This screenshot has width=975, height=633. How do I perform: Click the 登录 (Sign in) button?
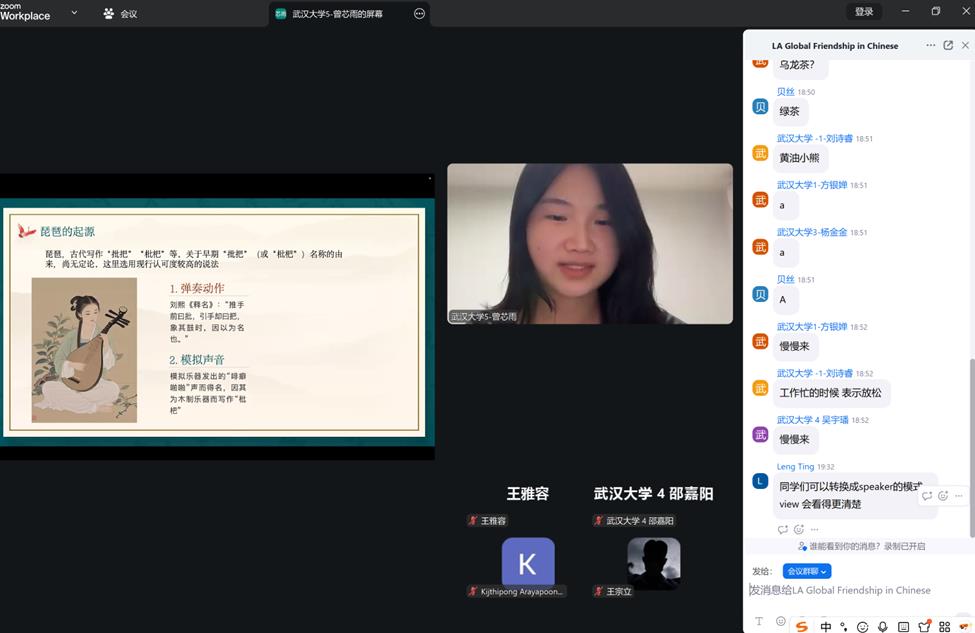[864, 12]
